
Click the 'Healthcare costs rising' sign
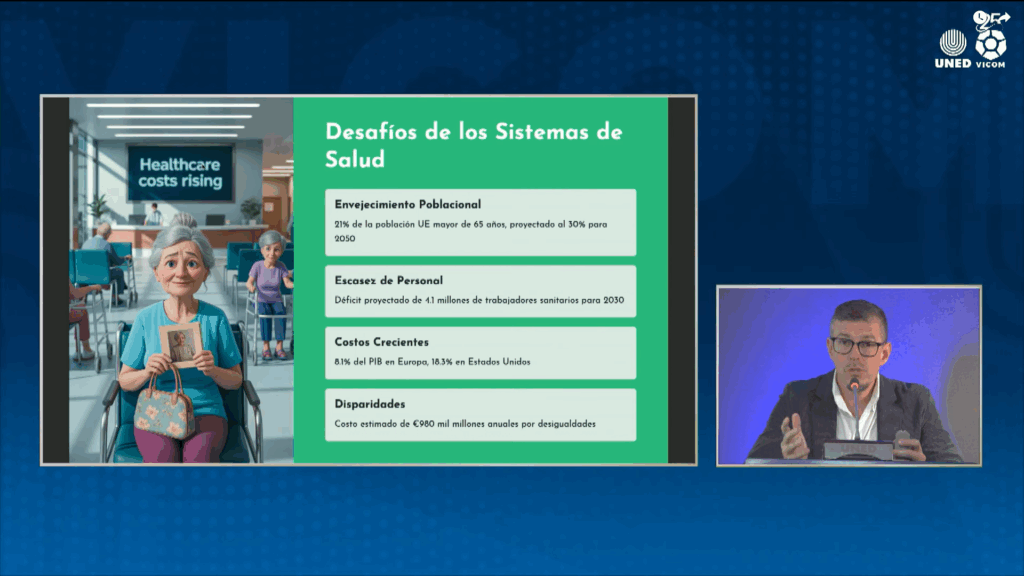180,173
